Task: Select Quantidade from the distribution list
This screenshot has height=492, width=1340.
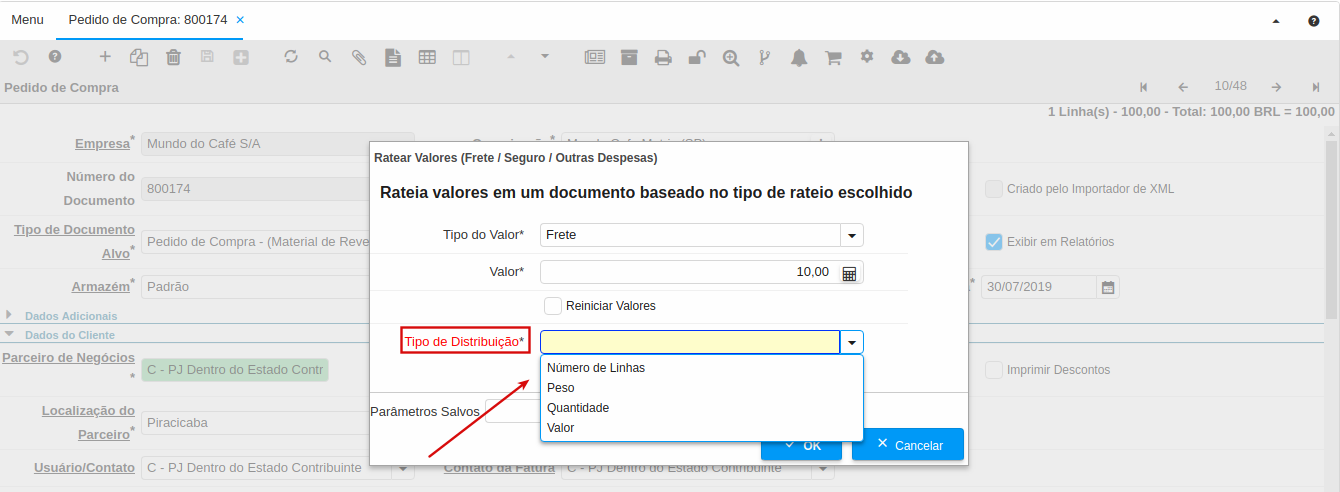Action: click(x=578, y=408)
